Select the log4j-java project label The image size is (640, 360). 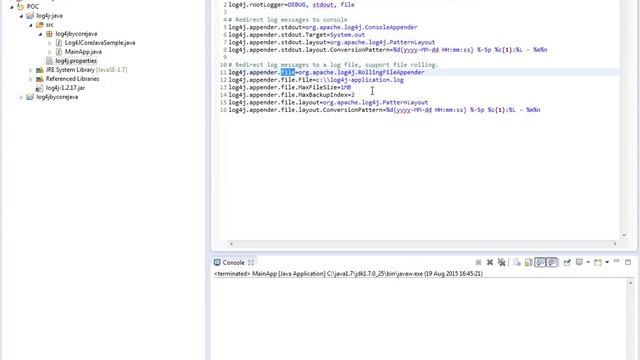49,16
